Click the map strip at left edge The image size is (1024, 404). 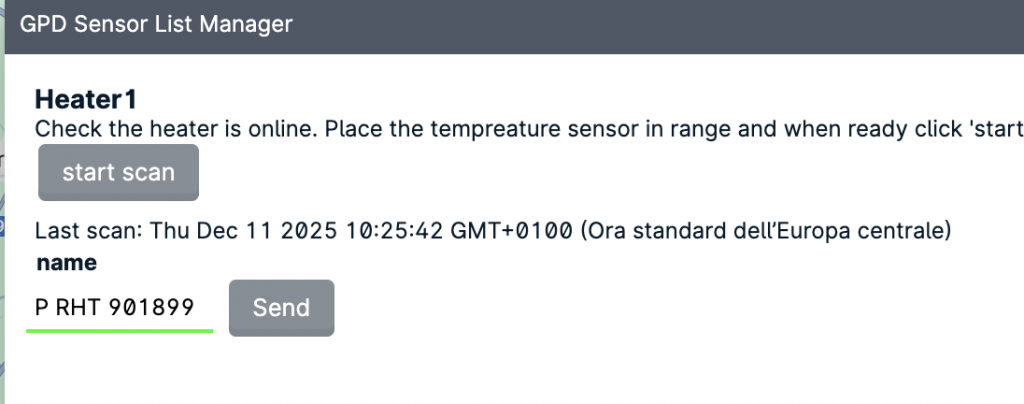click(x=3, y=200)
